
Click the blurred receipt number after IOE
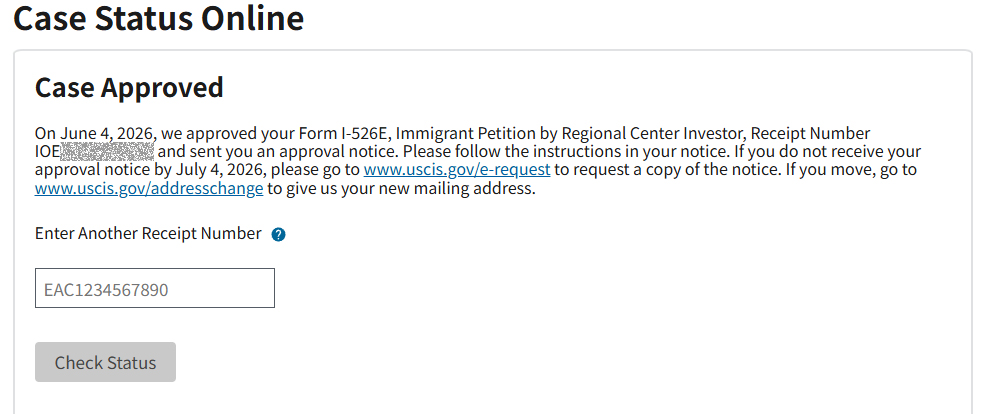point(107,151)
